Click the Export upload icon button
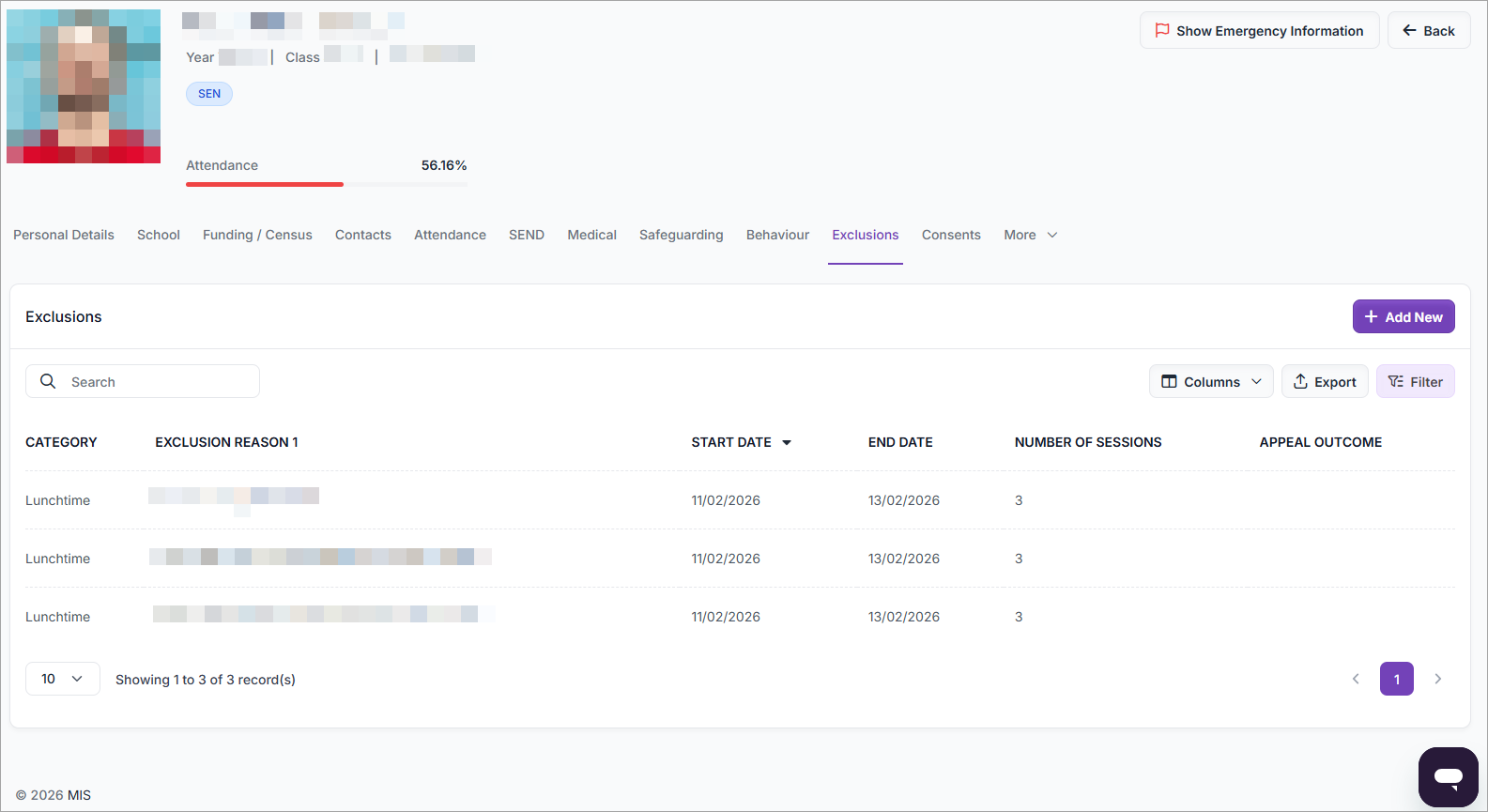This screenshot has height=812, width=1488. tap(1324, 381)
